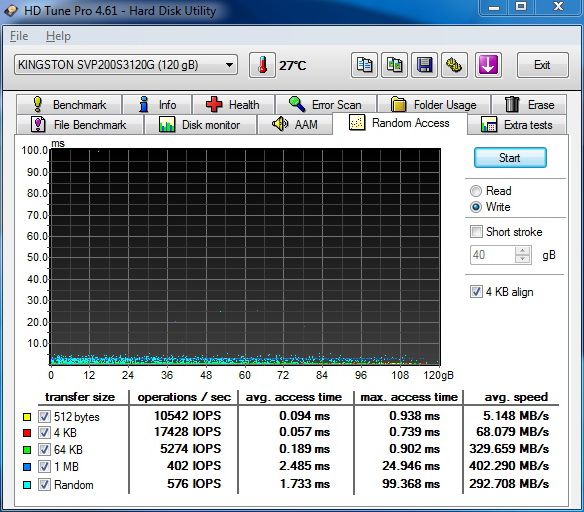This screenshot has width=584, height=512.
Task: Uncheck the 1 MB transfer size
Action: click(44, 466)
